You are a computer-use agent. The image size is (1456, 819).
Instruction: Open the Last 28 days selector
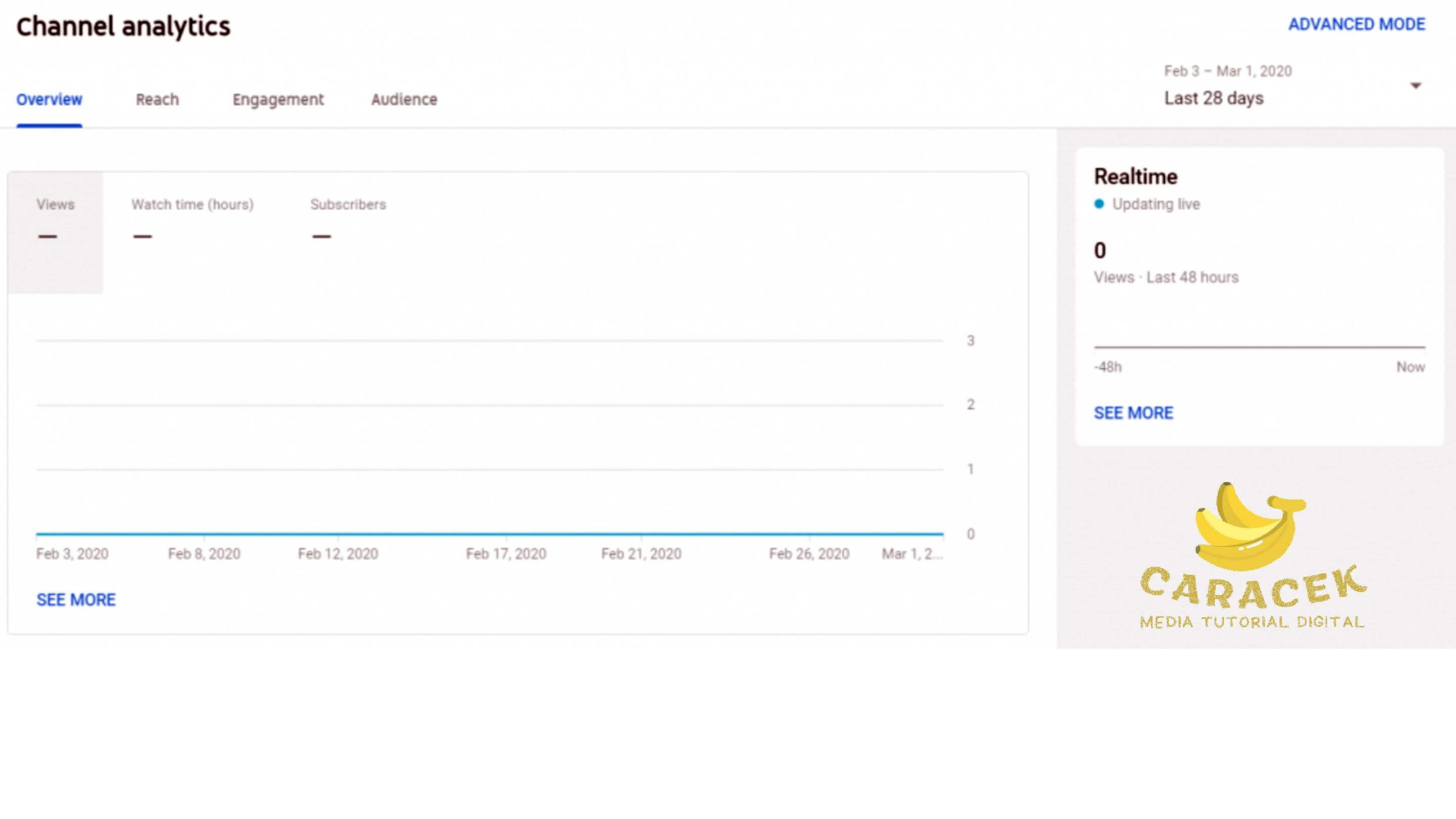click(x=1214, y=98)
